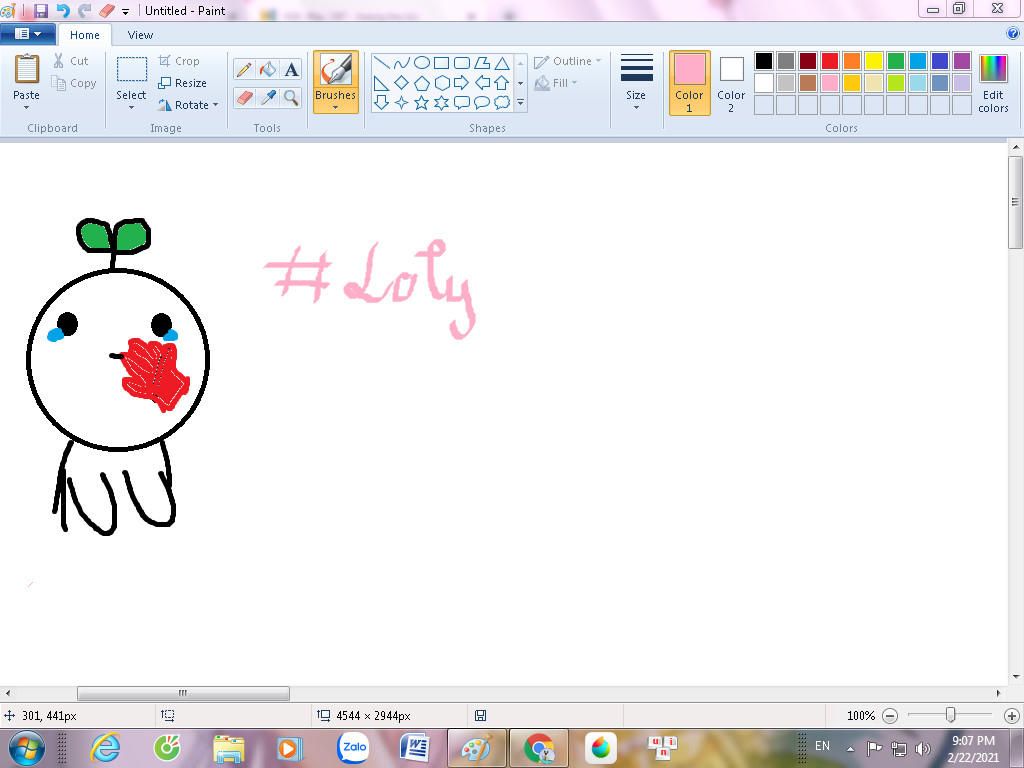Screen dimensions: 1024x768
Task: Open the shape Outline dropdown
Action: pos(567,61)
